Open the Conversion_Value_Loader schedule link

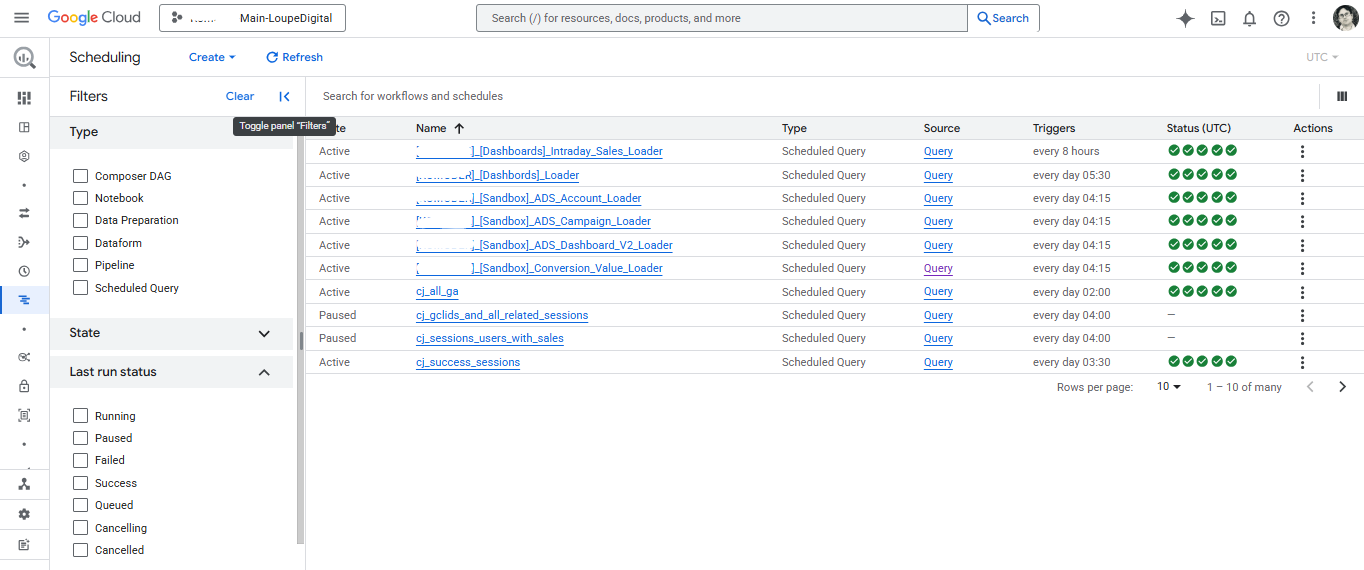click(539, 268)
